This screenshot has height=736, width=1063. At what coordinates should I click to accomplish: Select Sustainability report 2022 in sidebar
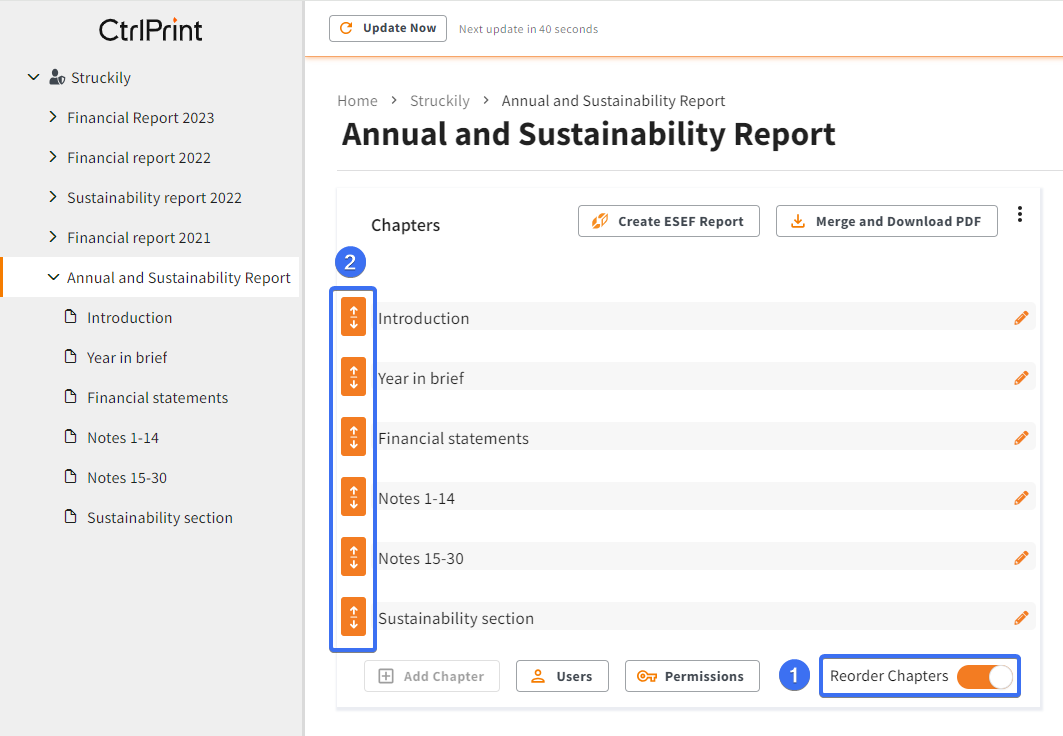(155, 198)
